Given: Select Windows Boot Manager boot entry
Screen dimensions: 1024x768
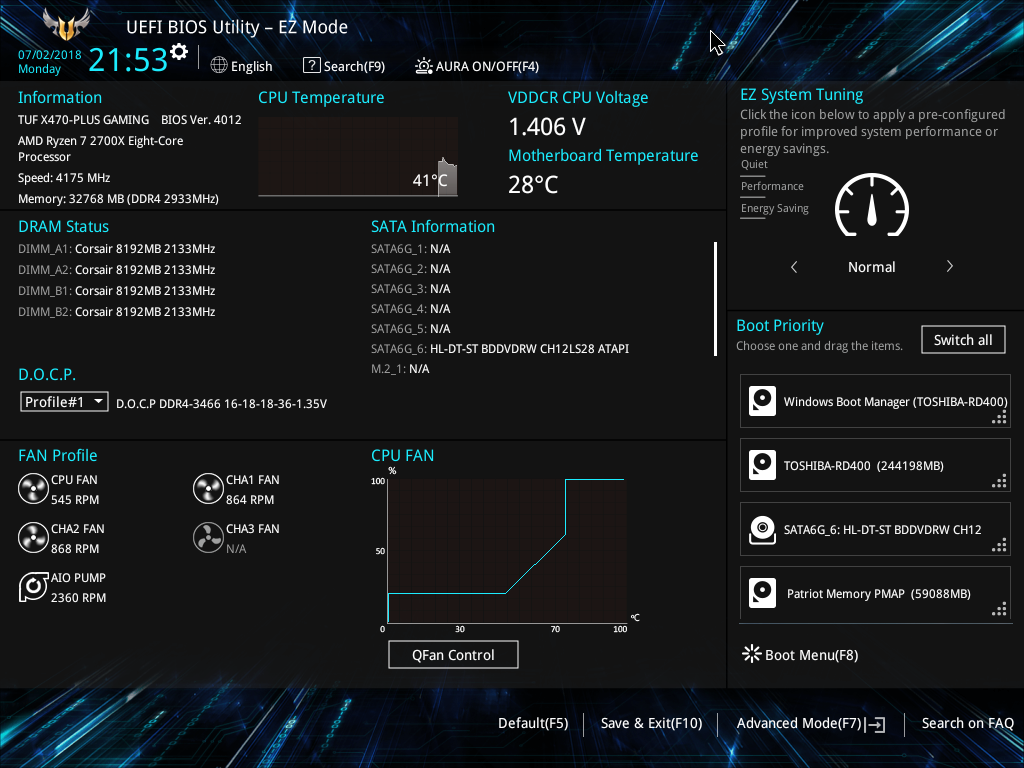Looking at the screenshot, I should pos(875,401).
